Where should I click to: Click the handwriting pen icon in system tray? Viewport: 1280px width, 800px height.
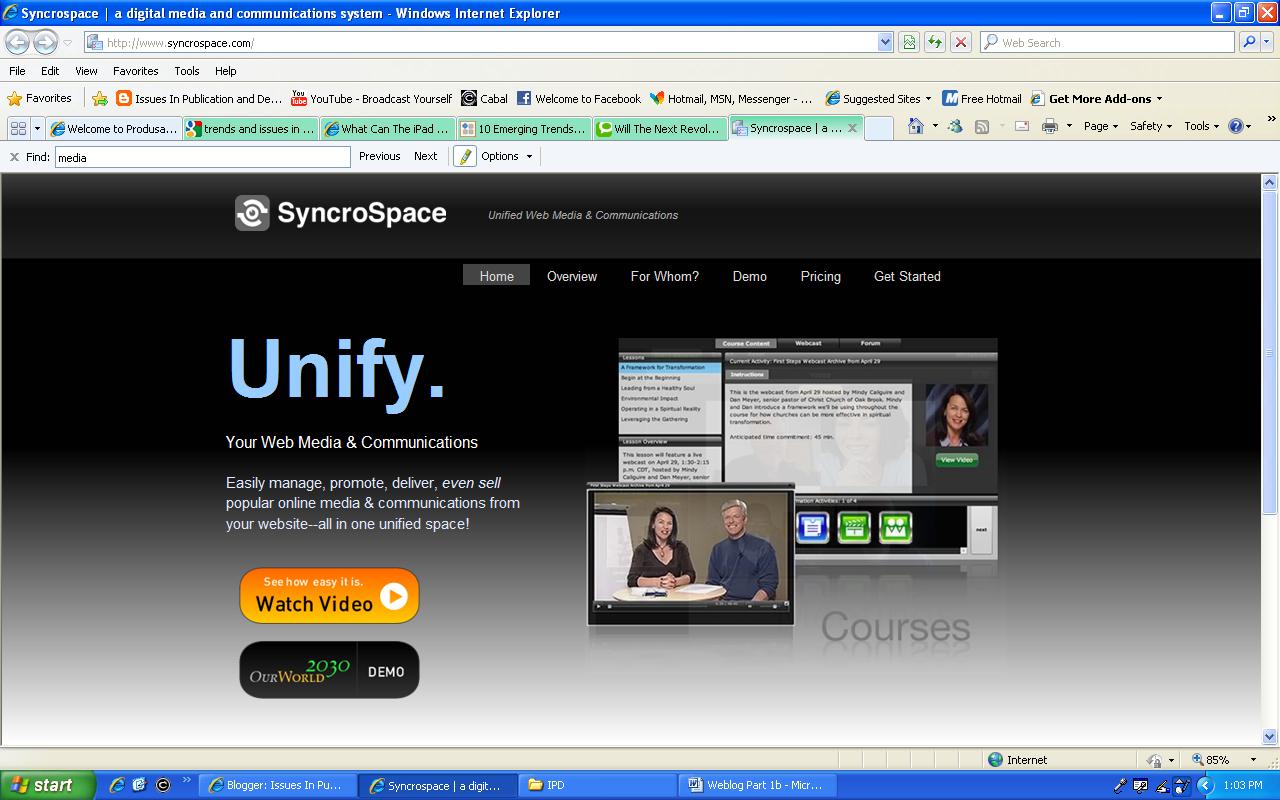pyautogui.click(x=1161, y=785)
